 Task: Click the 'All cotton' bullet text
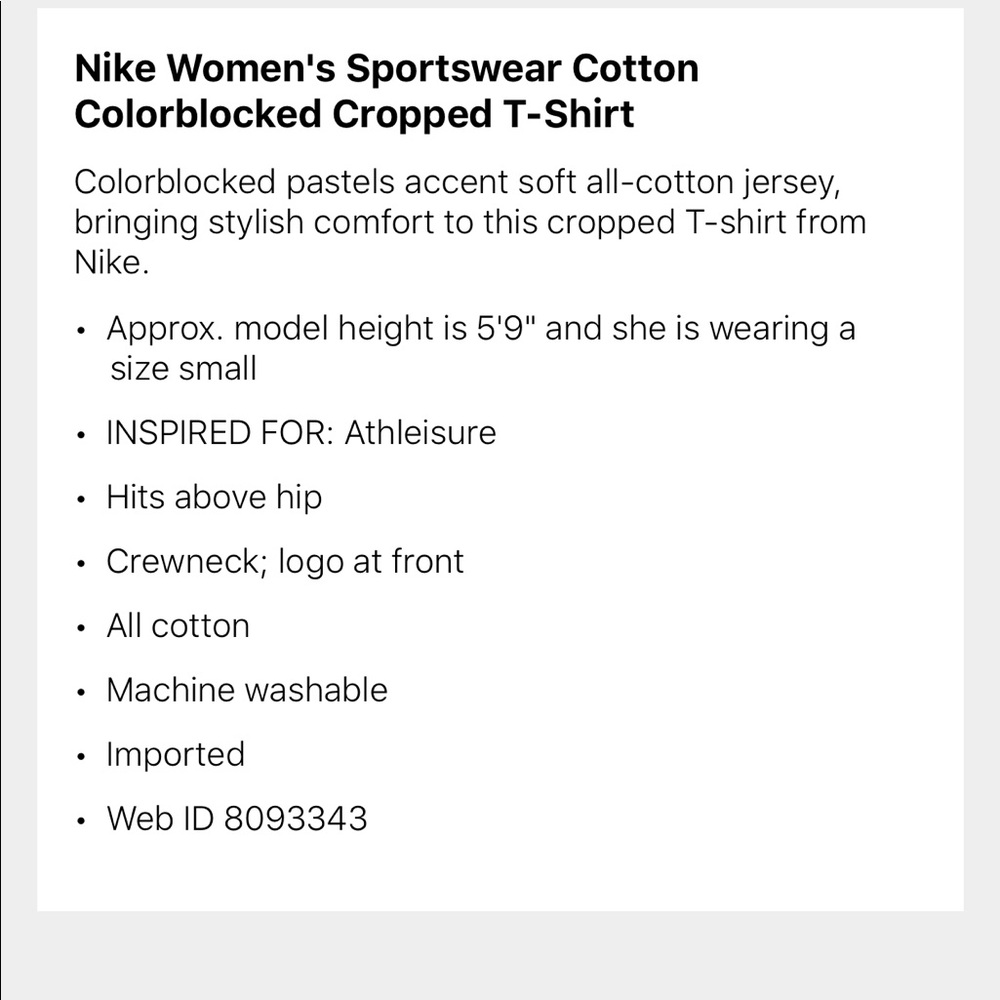pos(178,626)
